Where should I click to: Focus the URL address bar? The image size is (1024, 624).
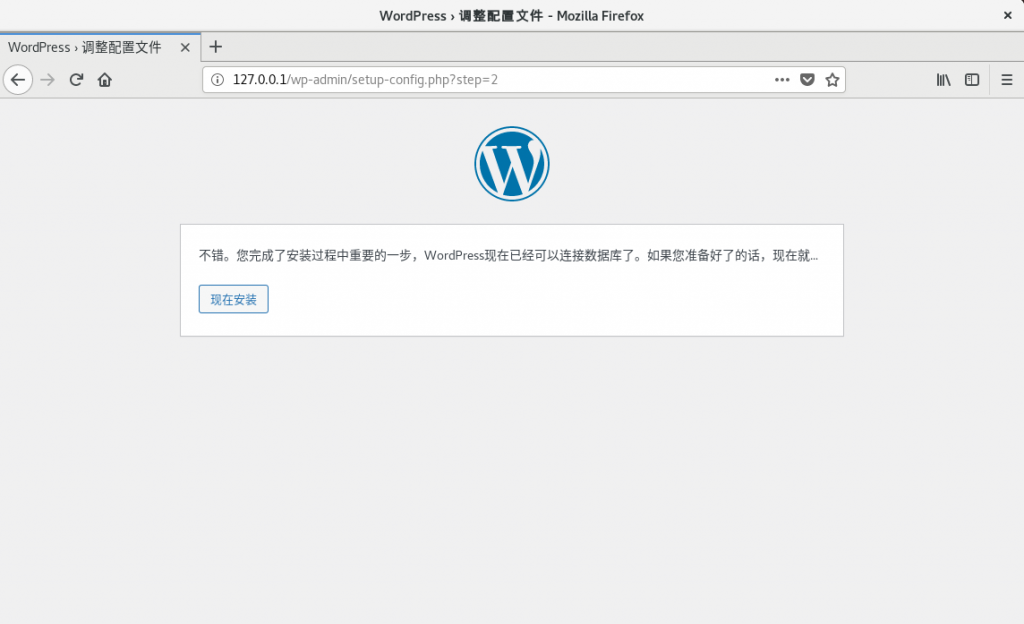pos(500,80)
